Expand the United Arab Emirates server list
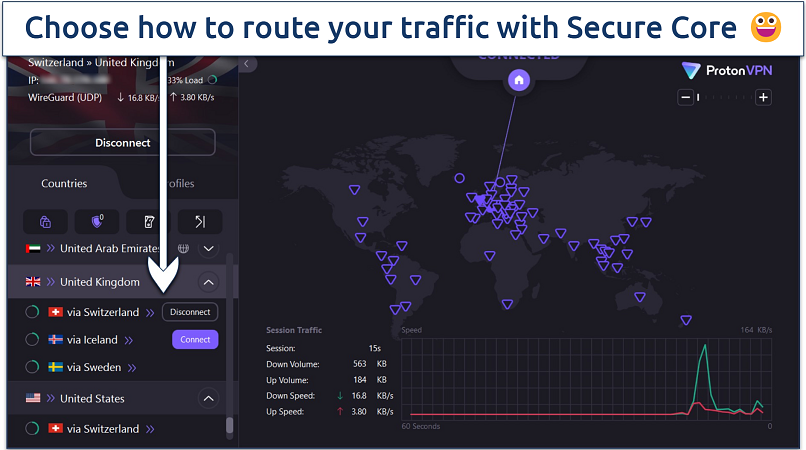The height and width of the screenshot is (450, 806). [x=209, y=248]
